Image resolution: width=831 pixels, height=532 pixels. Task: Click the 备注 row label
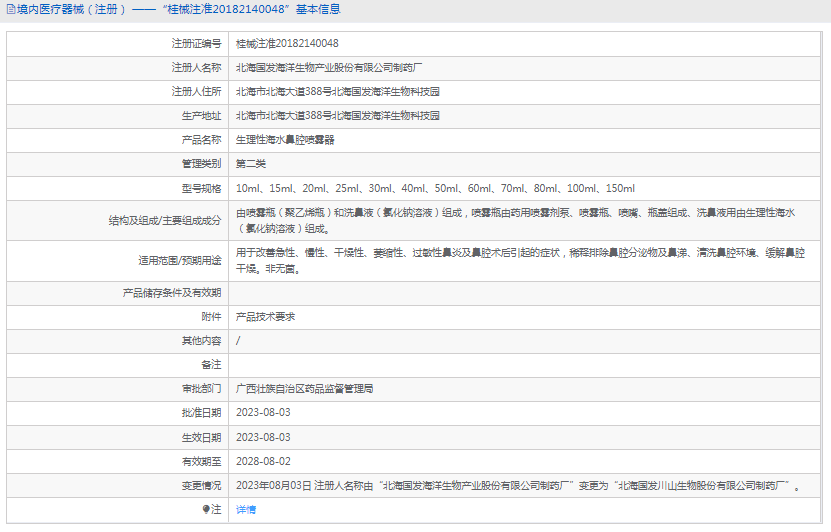[211, 365]
